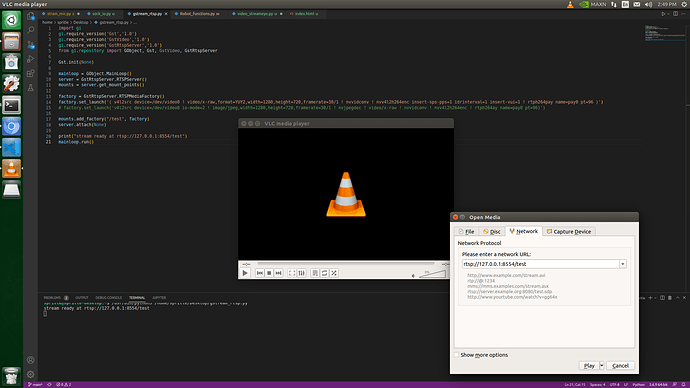This screenshot has width=690, height=388.
Task: Close the gstream_rtsp.py editor tab
Action: click(x=166, y=14)
